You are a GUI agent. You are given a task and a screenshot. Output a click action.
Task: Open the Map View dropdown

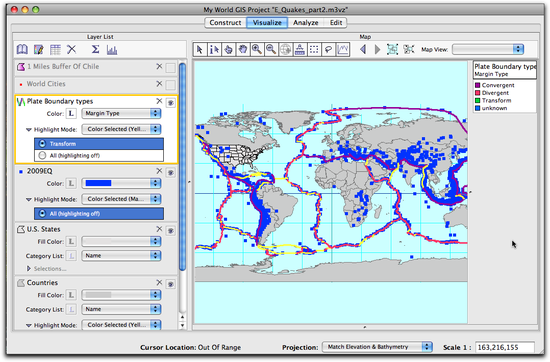488,49
